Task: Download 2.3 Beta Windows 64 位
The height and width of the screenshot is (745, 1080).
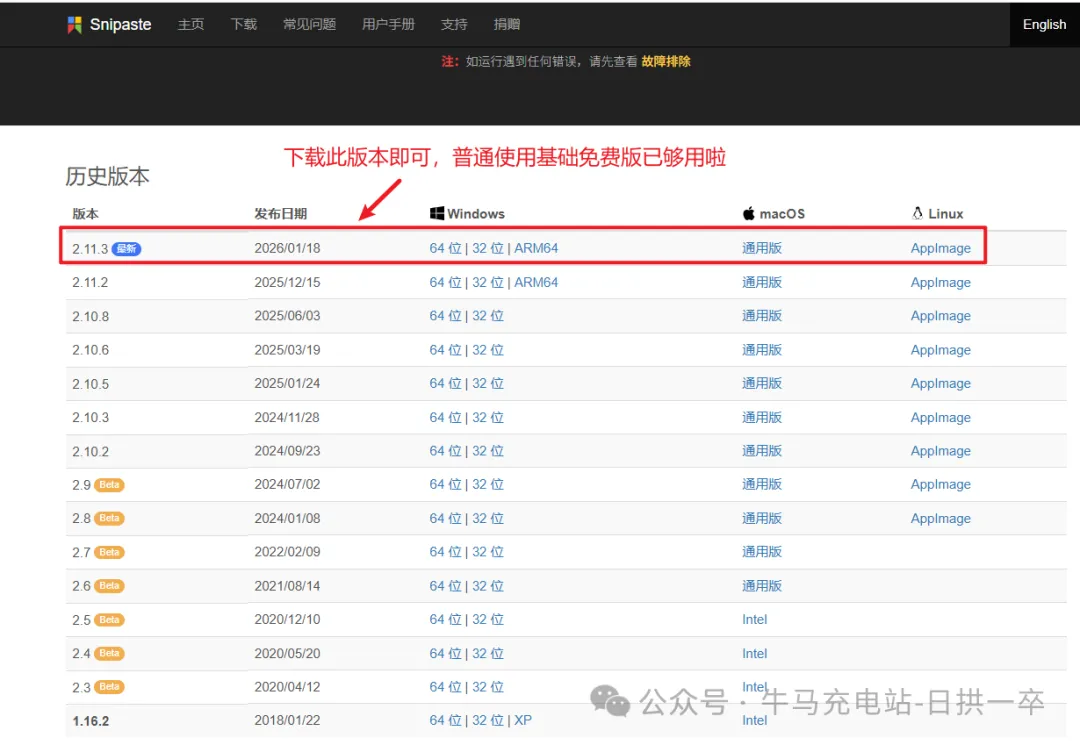Action: 446,686
